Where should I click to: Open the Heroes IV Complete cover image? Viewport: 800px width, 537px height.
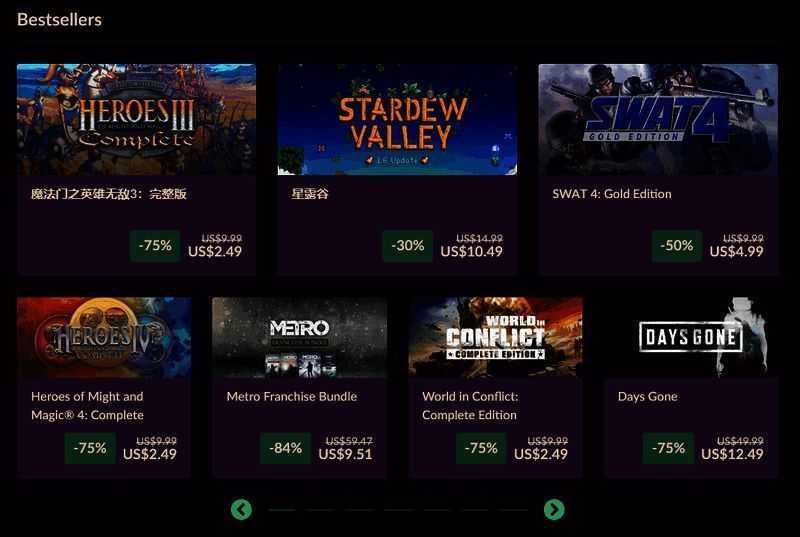tap(104, 337)
